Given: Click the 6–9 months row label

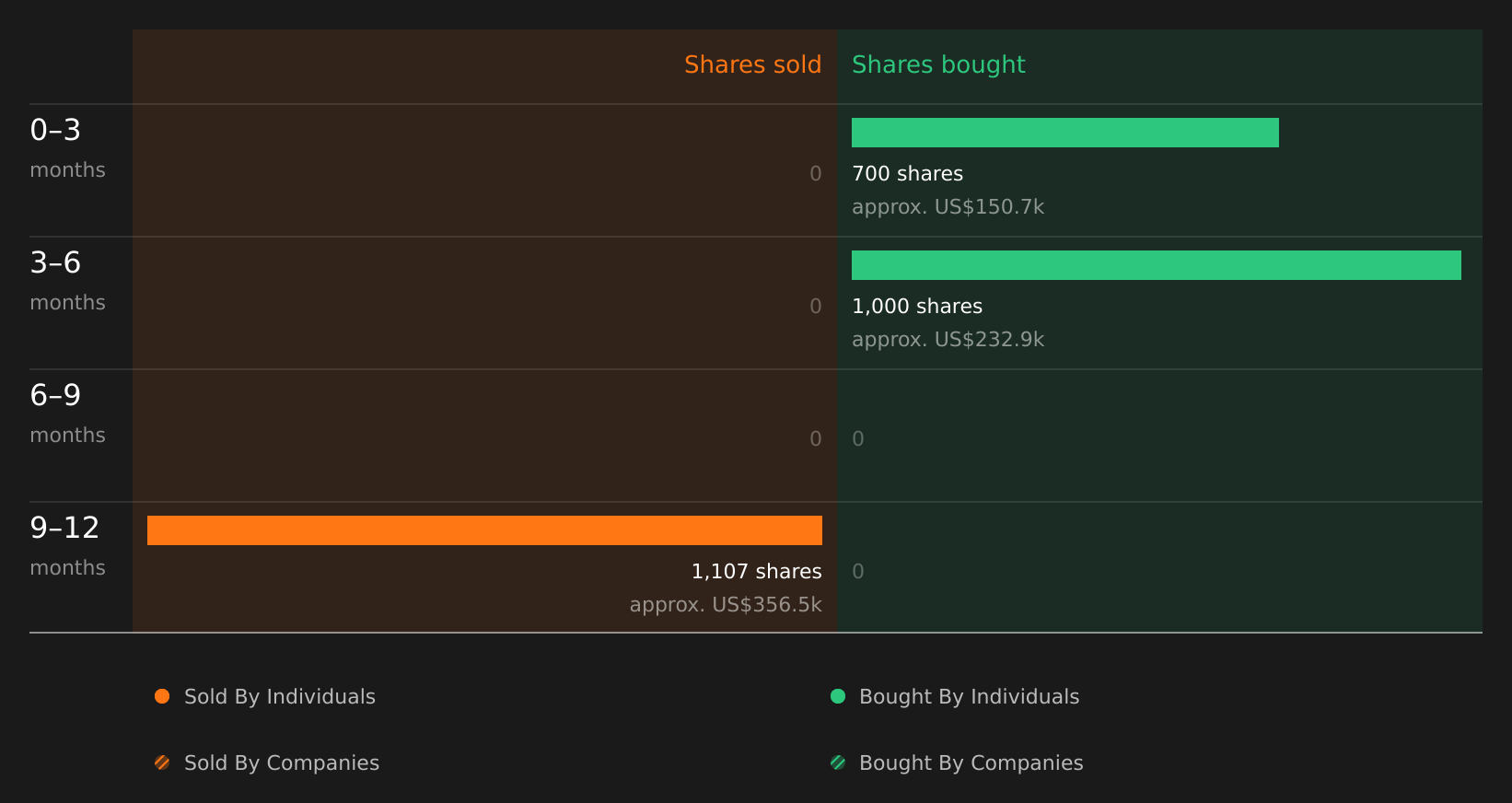Looking at the screenshot, I should click(x=67, y=413).
